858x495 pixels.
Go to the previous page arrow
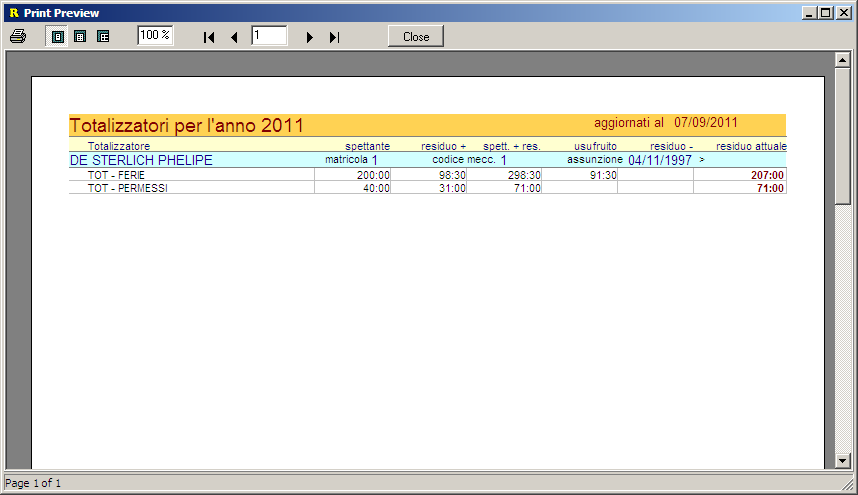(234, 37)
